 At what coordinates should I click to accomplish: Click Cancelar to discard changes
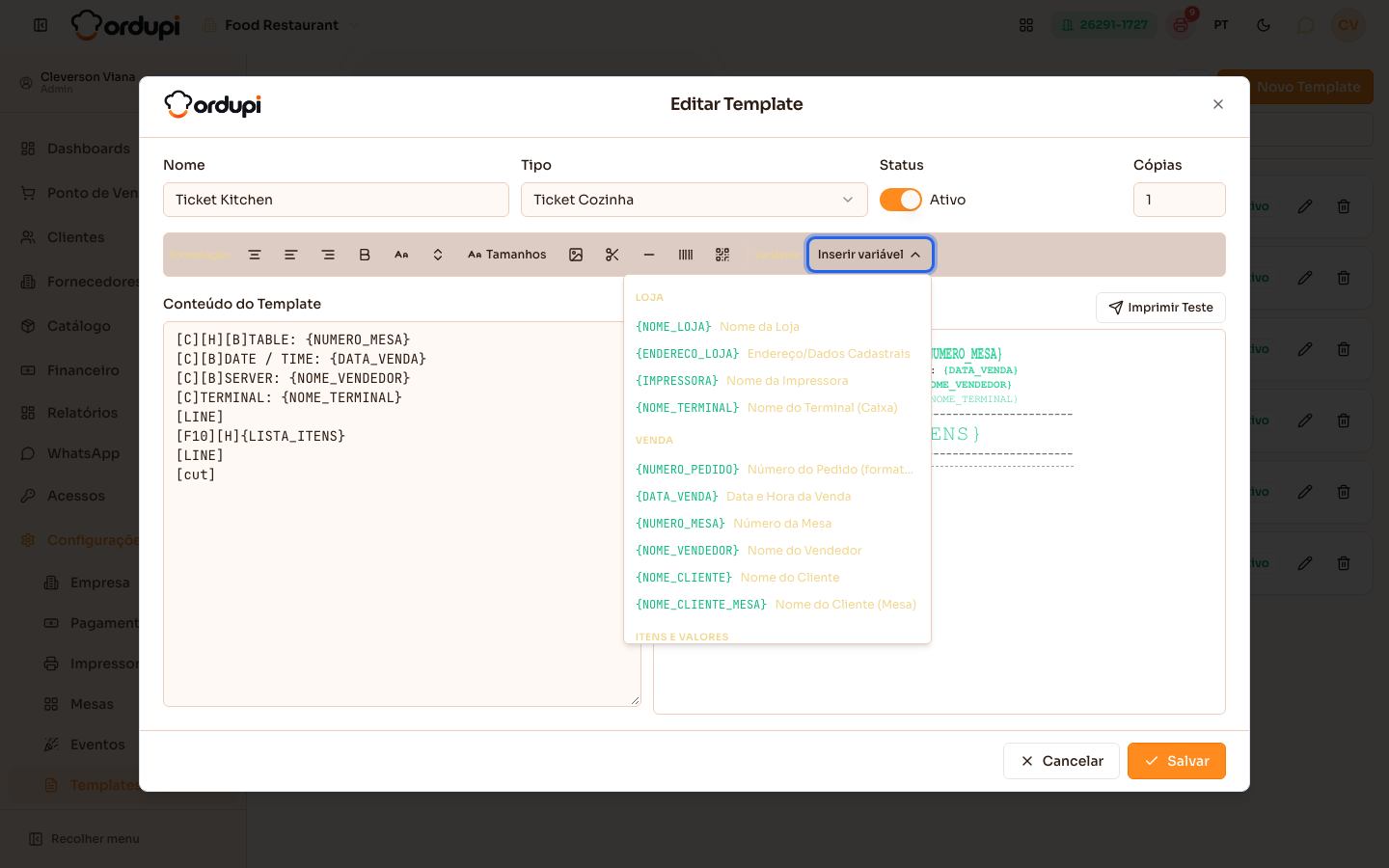point(1061,761)
